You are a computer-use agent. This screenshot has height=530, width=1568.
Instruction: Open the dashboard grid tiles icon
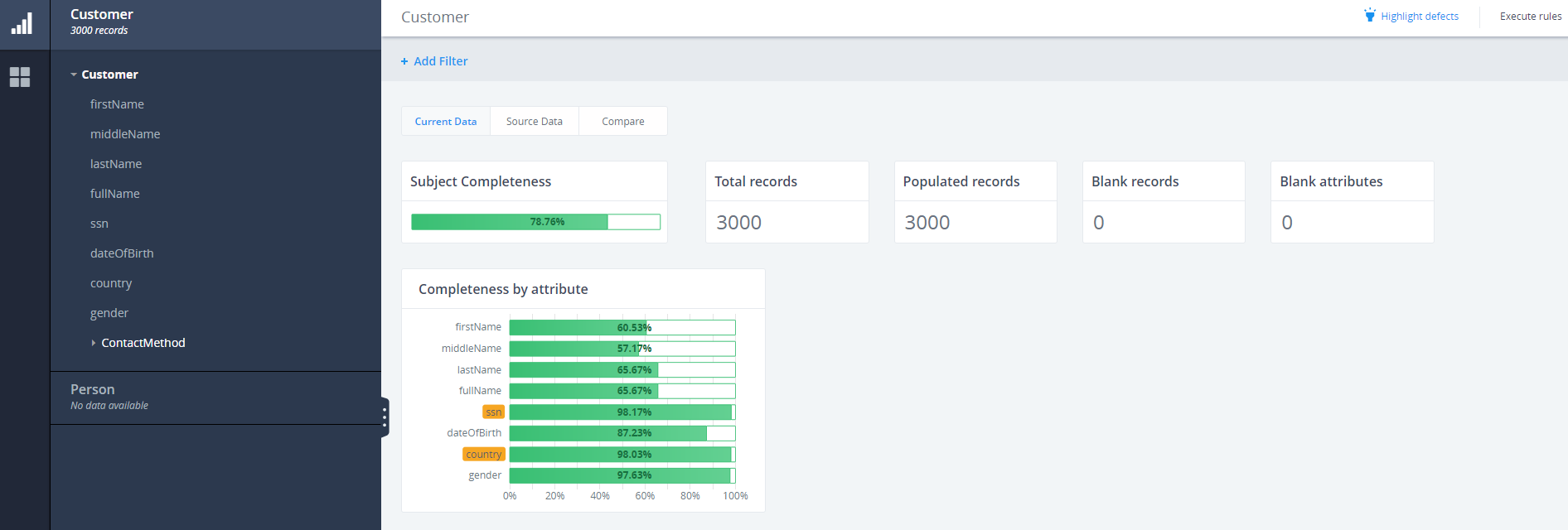click(x=20, y=77)
